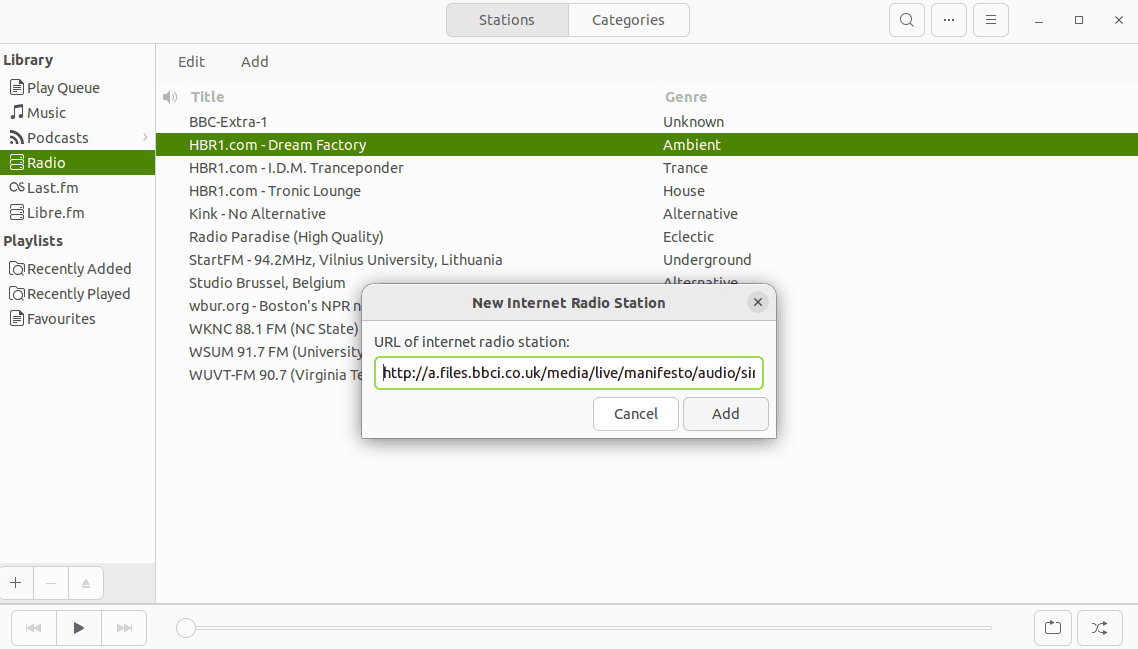Skip to the previous track
The width and height of the screenshot is (1138, 649).
click(33, 627)
